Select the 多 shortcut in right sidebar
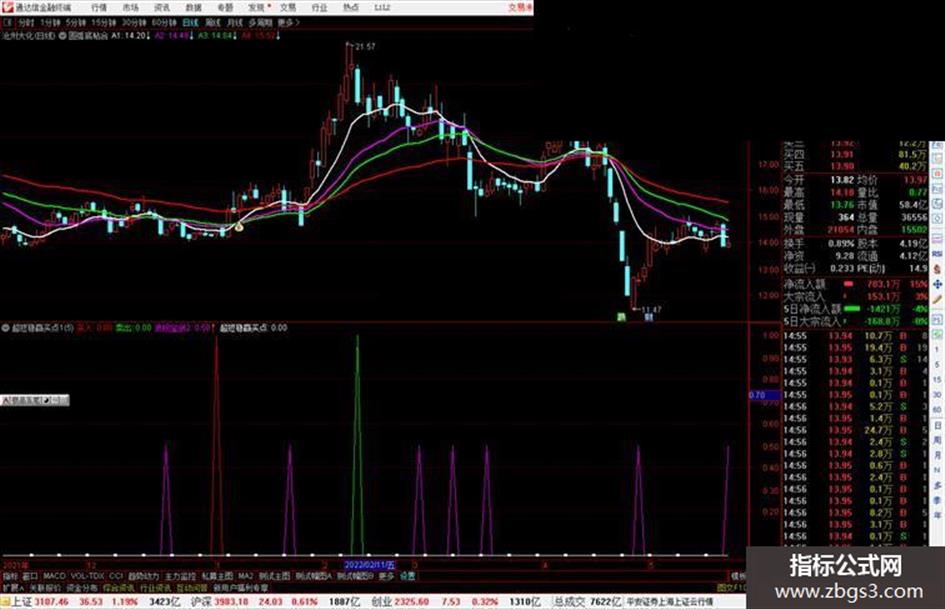Viewport: 945px width, 609px height. coord(937,486)
